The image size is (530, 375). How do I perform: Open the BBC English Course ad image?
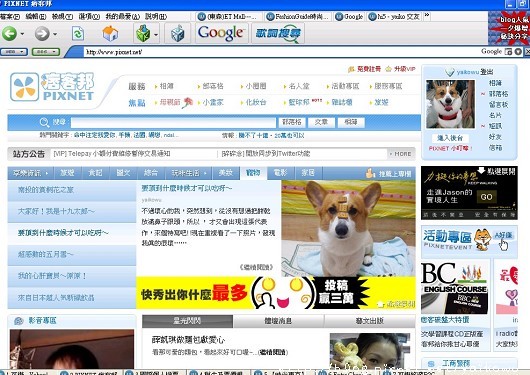pyautogui.click(x=455, y=288)
